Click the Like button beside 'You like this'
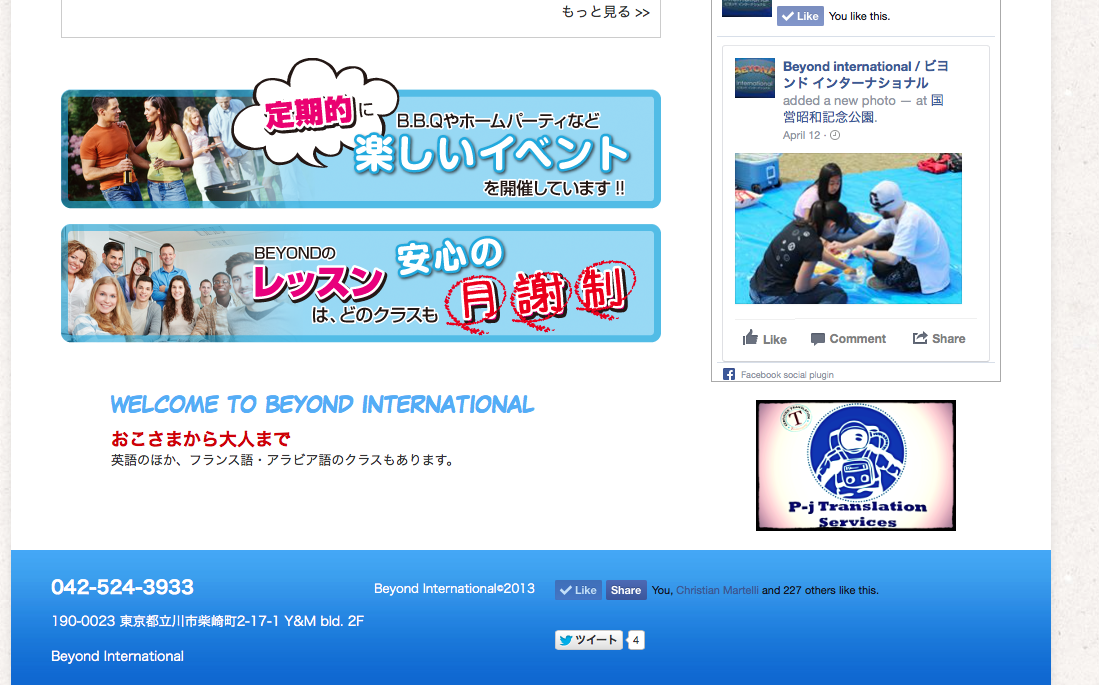 point(800,16)
